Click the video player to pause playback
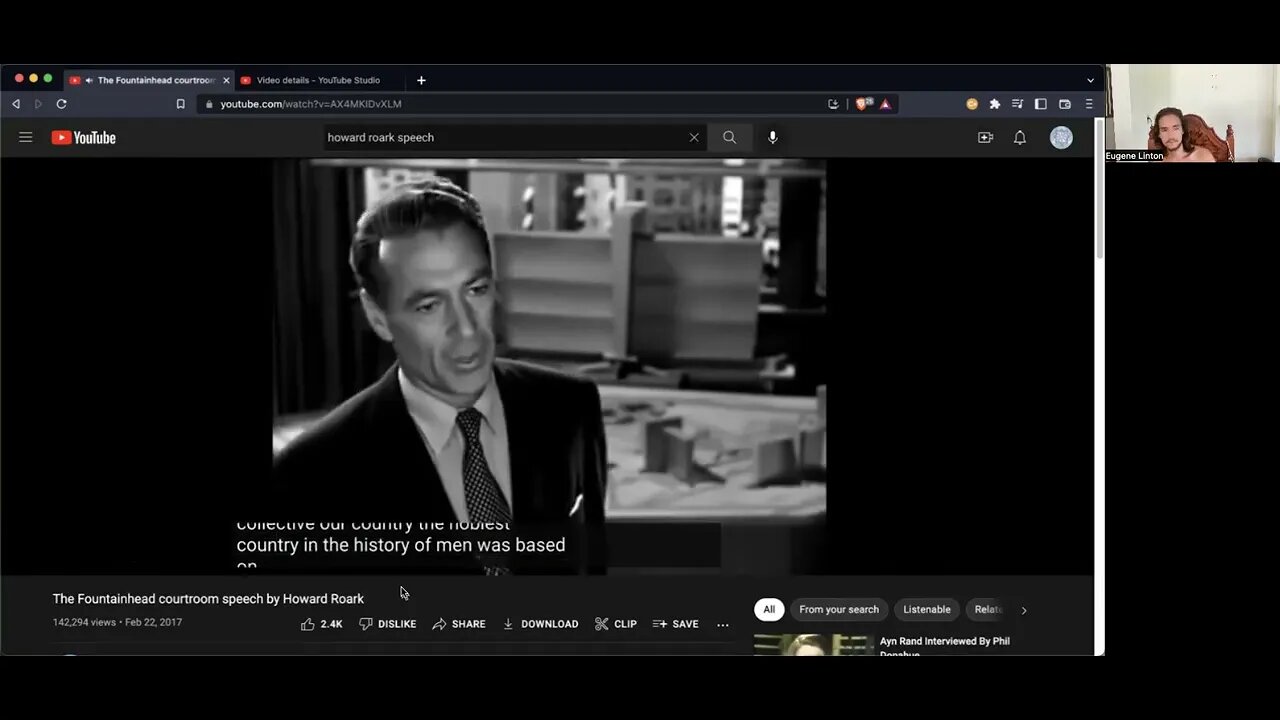This screenshot has height=720, width=1280. pyautogui.click(x=549, y=366)
